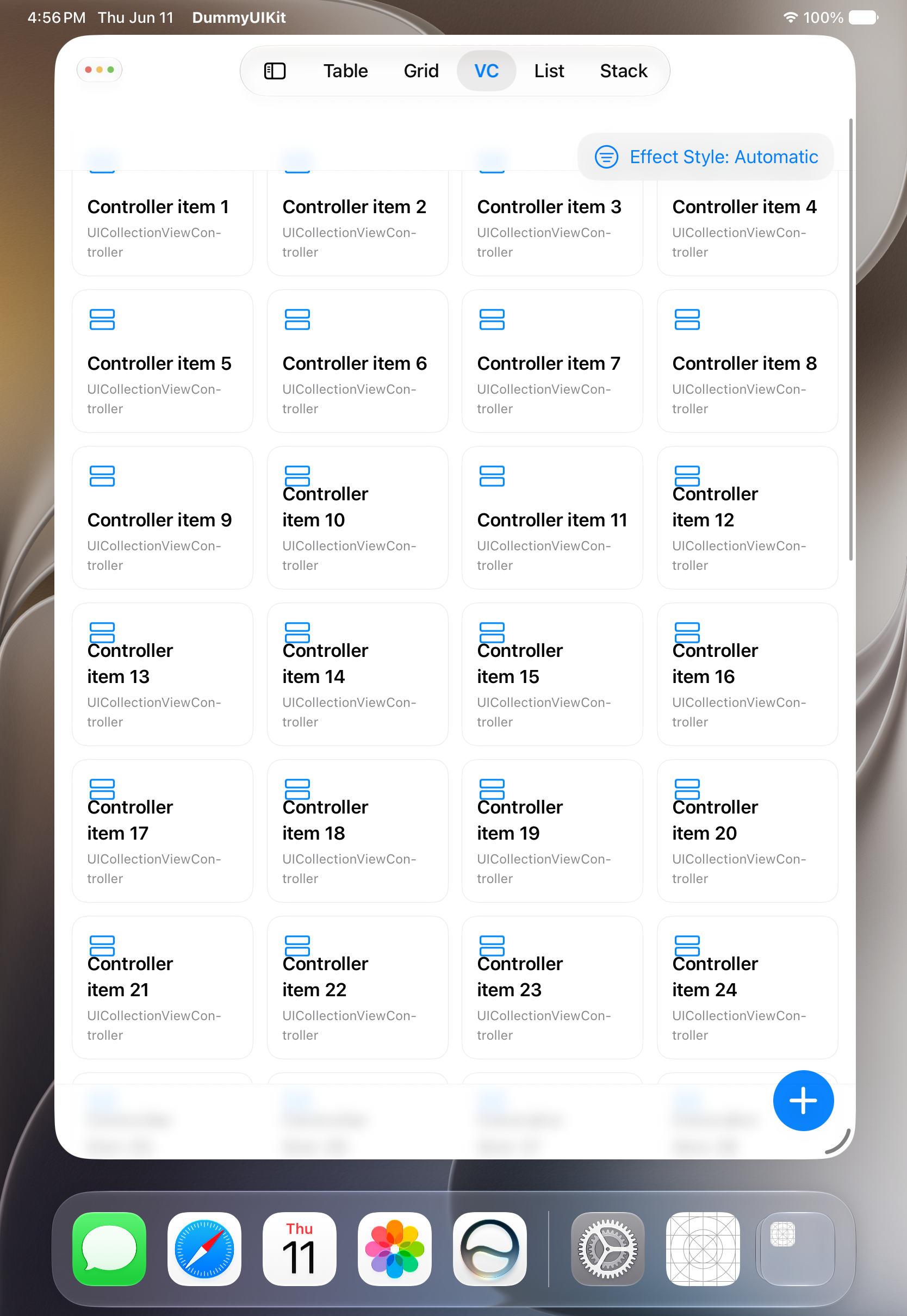Open the Controller item 23 card

[552, 988]
